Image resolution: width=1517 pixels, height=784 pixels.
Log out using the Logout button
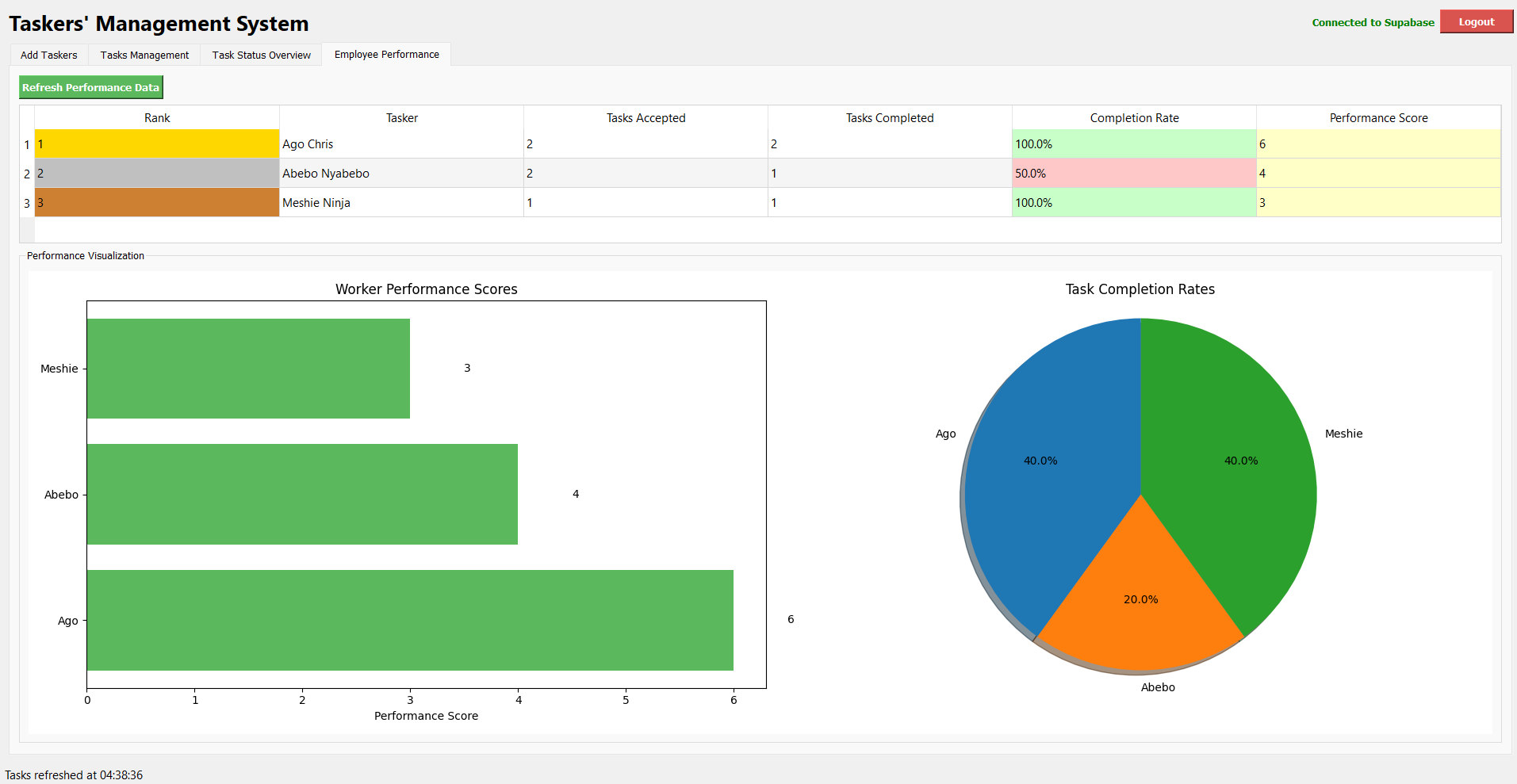[x=1476, y=22]
